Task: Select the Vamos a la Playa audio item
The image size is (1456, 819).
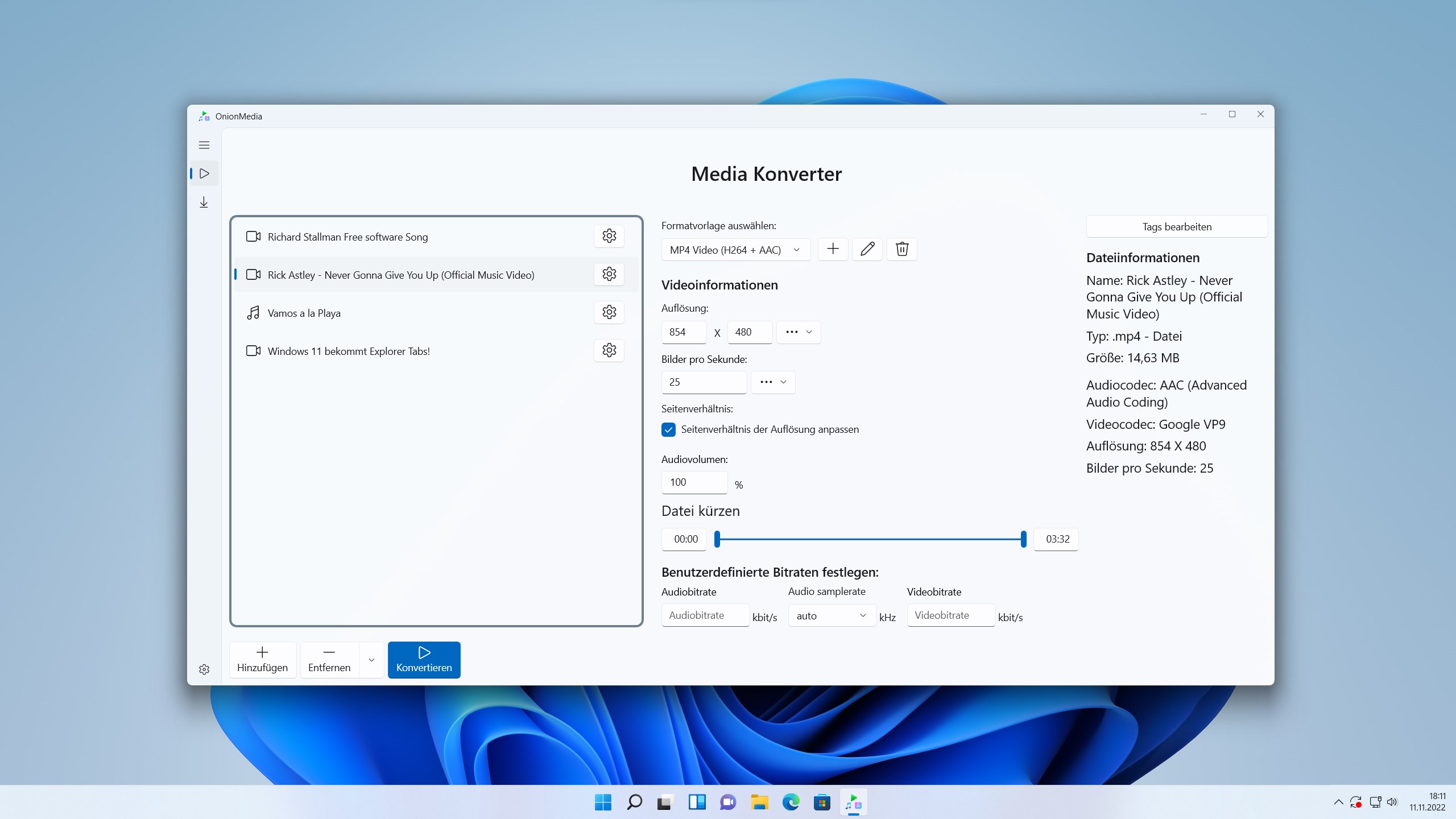Action: click(x=436, y=313)
